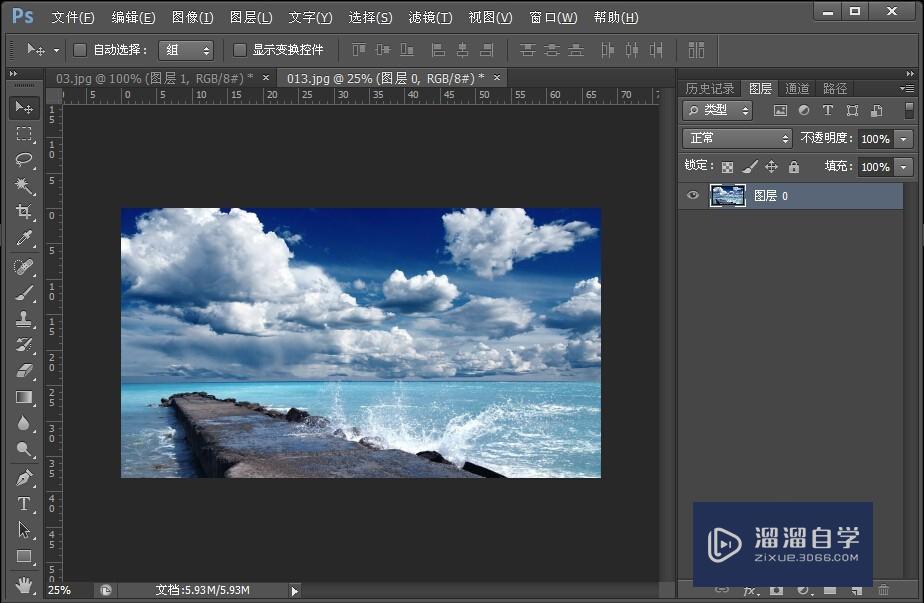Enable the 自动选择 checkbox
Screen dimensions: 924x603
coord(80,50)
